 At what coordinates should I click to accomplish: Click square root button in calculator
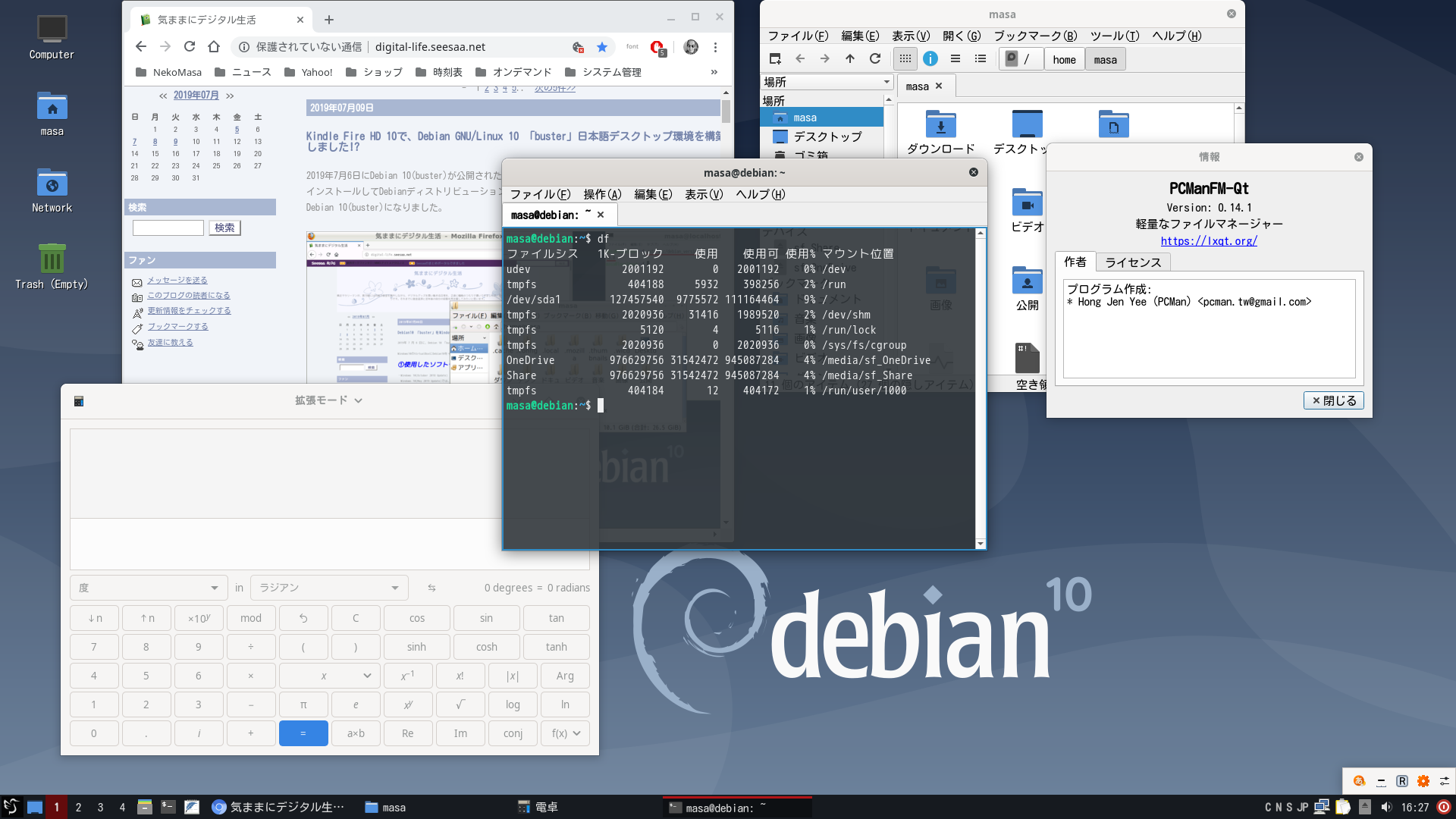460,704
